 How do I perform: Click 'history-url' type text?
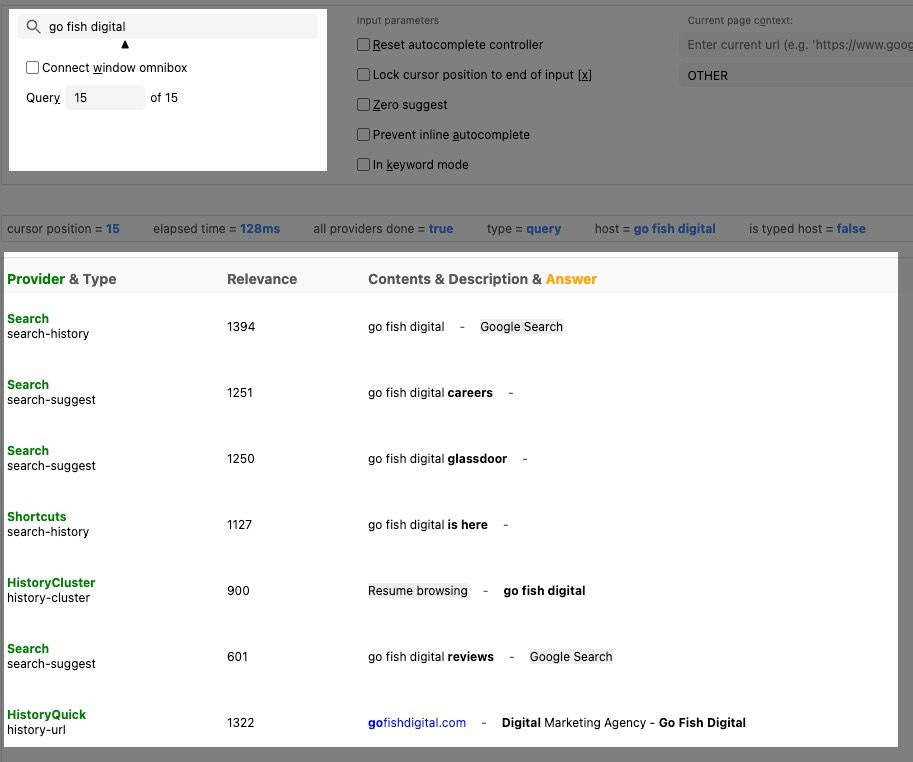pyautogui.click(x=36, y=730)
